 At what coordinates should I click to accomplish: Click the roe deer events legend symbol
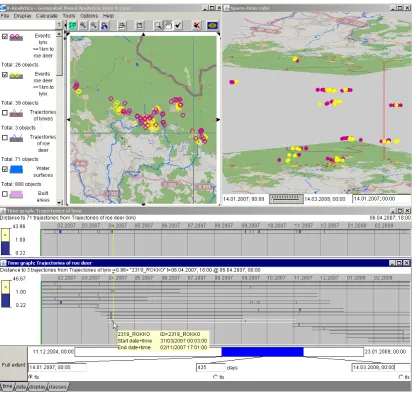pyautogui.click(x=16, y=76)
